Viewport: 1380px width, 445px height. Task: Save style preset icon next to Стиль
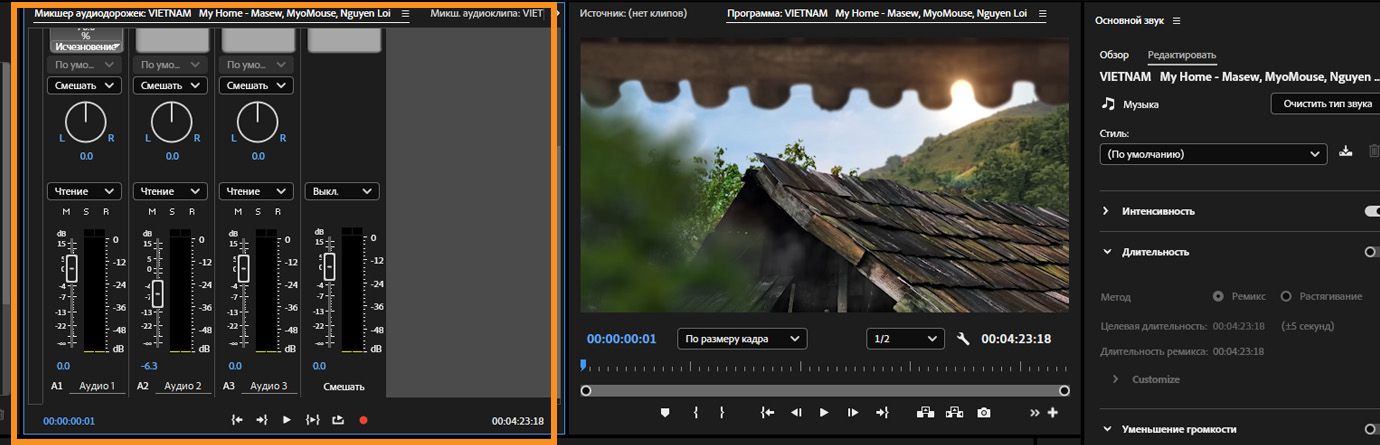1345,153
